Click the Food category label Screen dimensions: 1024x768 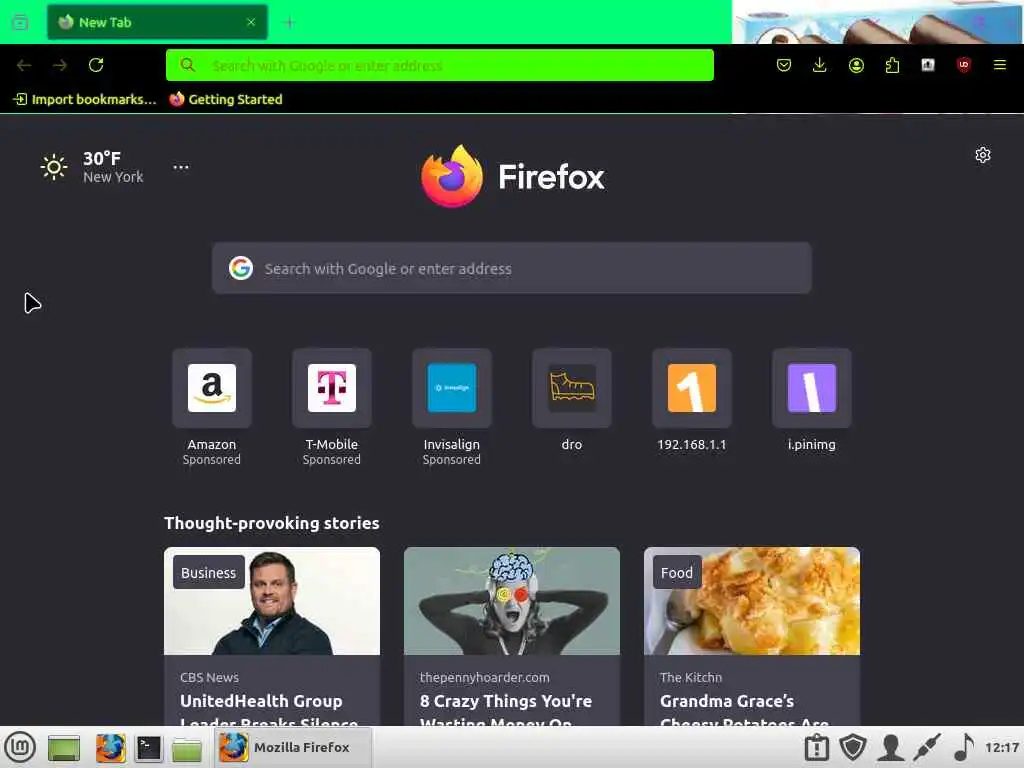pyautogui.click(x=677, y=573)
